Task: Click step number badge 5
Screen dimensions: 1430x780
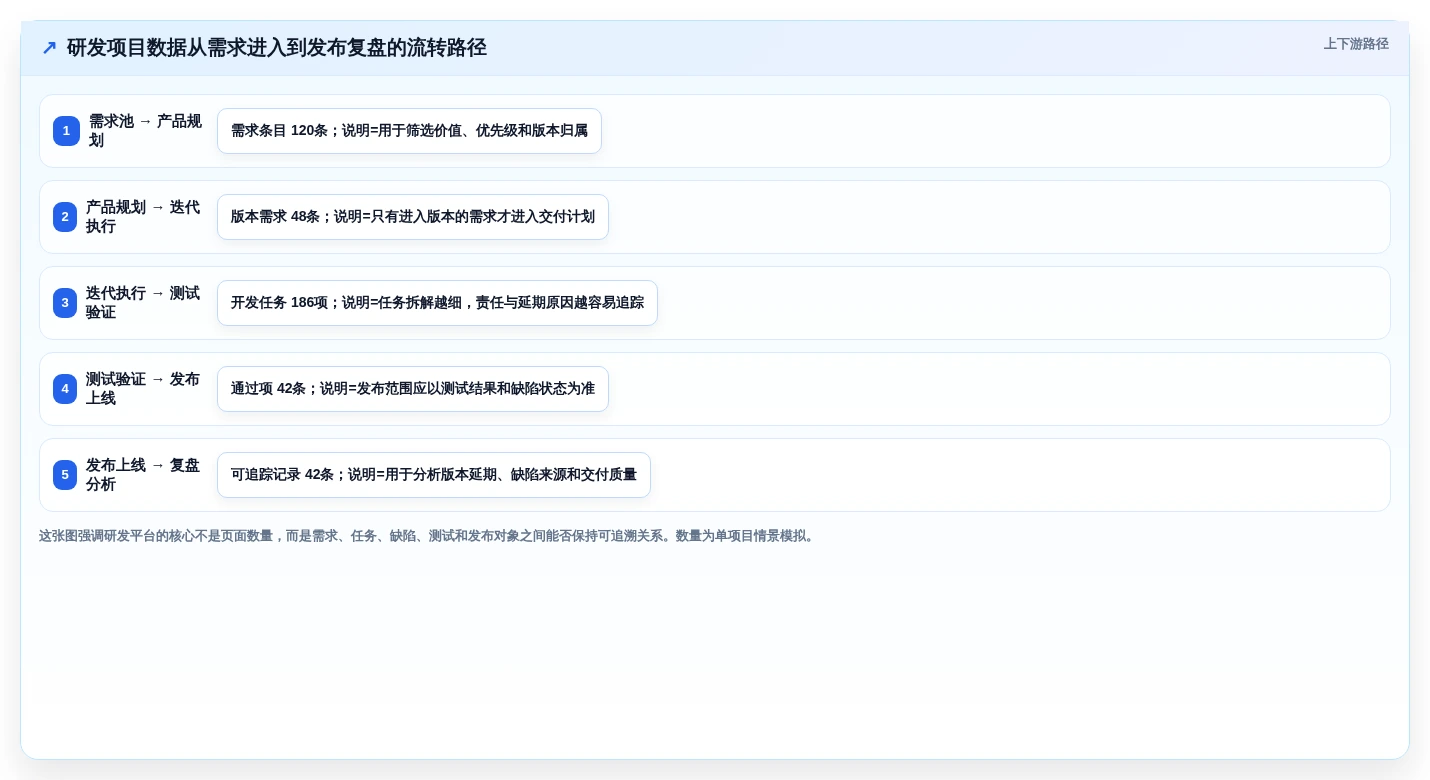Action: [65, 475]
